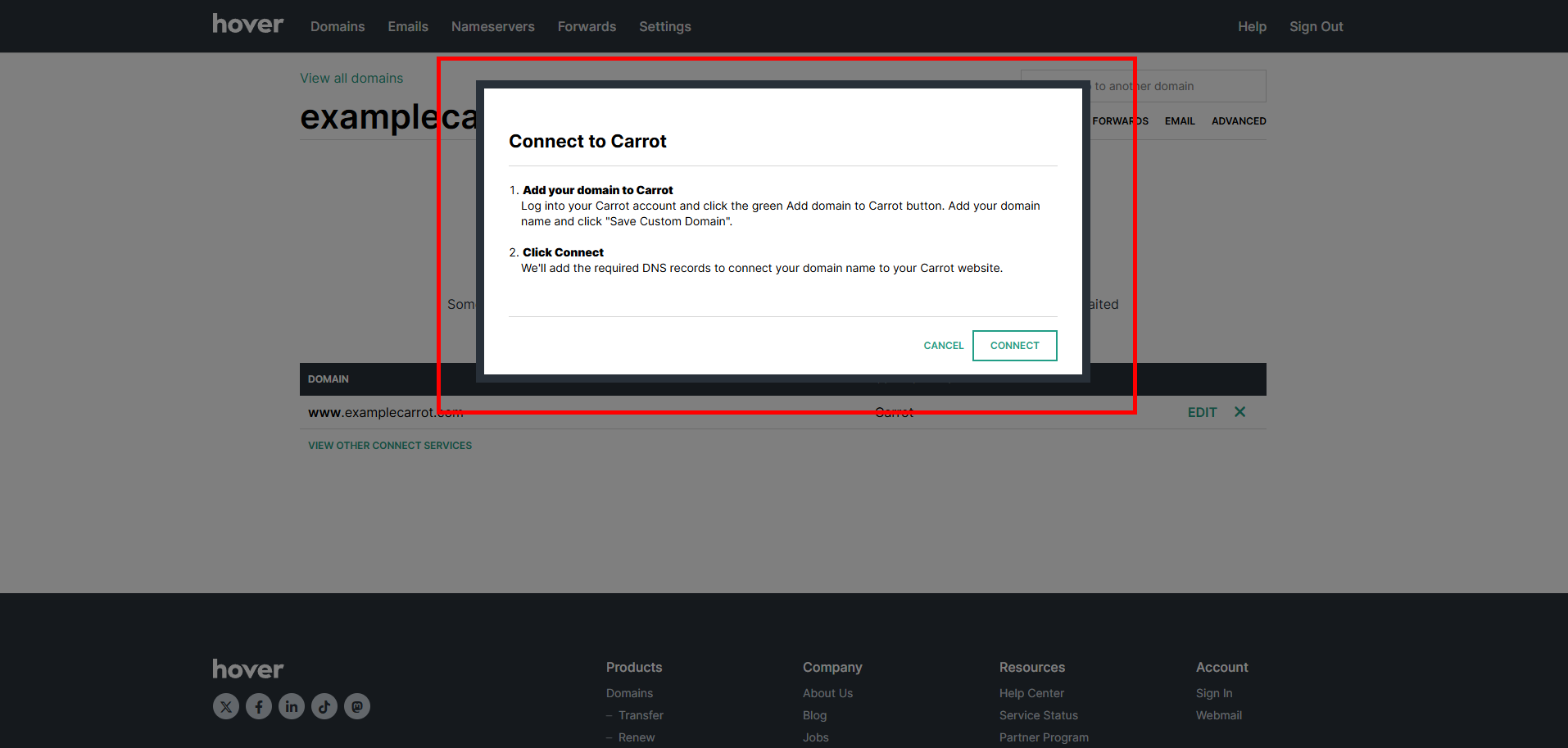
Task: Open footer Webmail link
Action: click(x=1219, y=715)
